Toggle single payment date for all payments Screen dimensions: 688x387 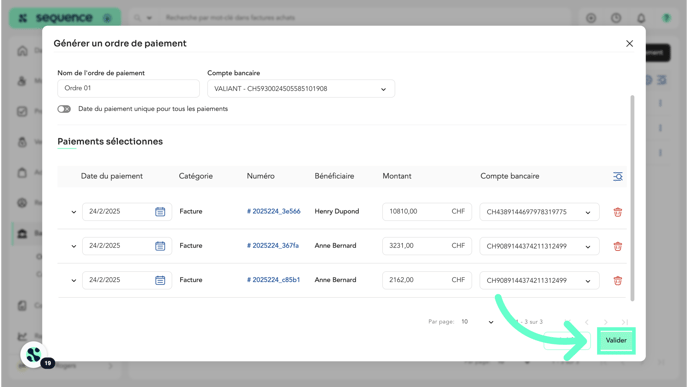click(64, 109)
